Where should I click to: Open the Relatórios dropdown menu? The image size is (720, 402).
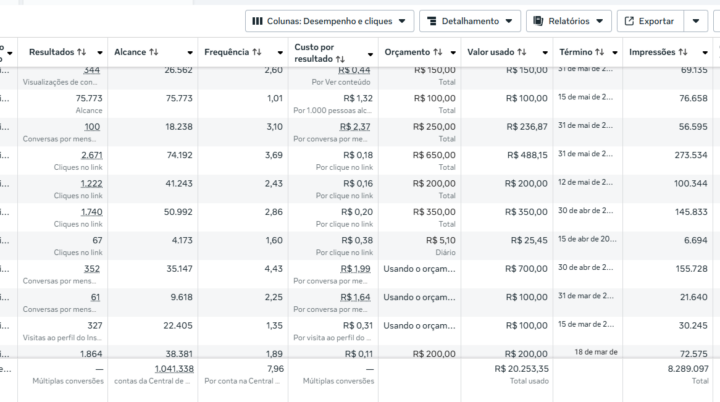point(568,21)
